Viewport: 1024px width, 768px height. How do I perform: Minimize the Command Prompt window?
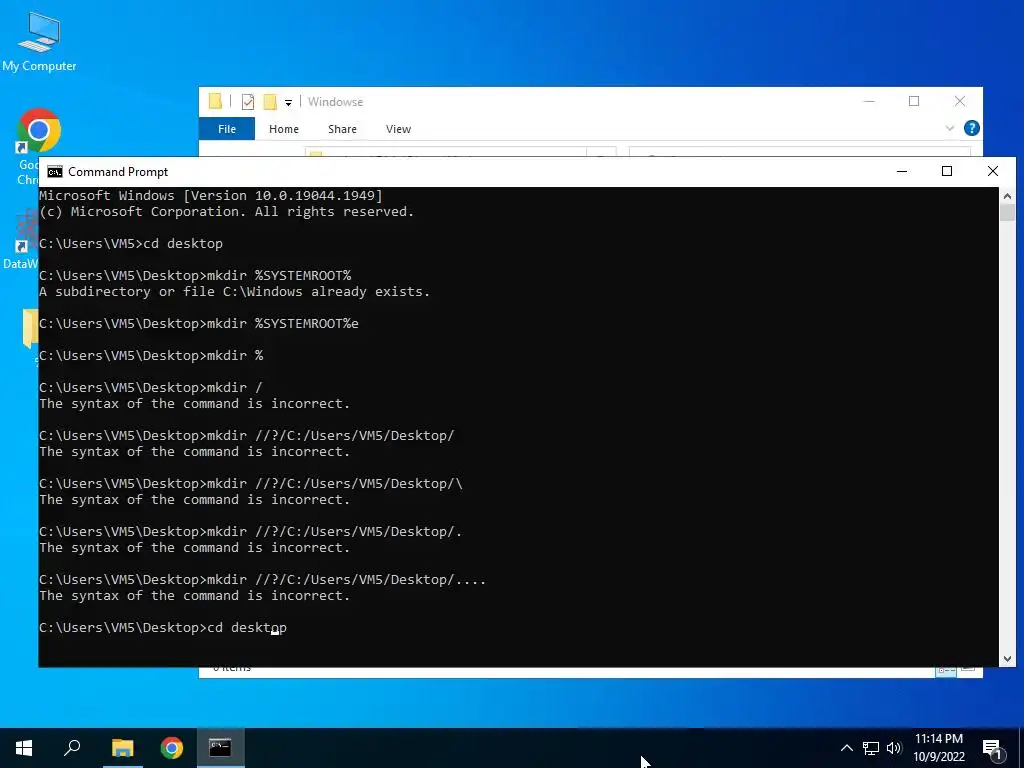tap(902, 171)
